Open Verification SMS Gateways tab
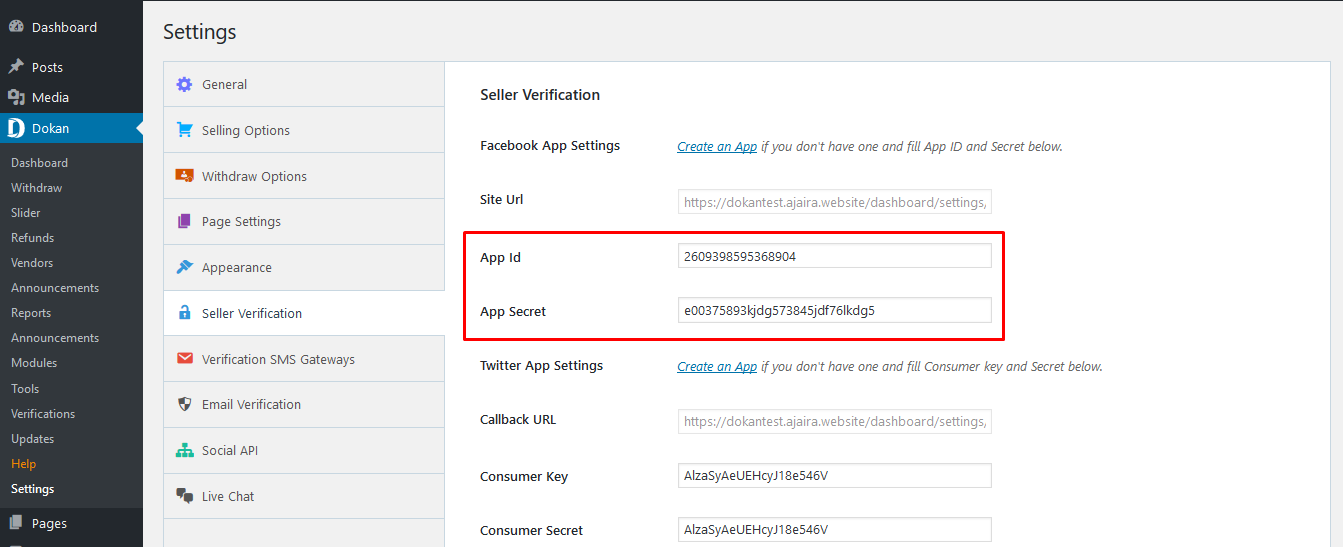Viewport: 1343px width, 547px height. click(x=304, y=359)
